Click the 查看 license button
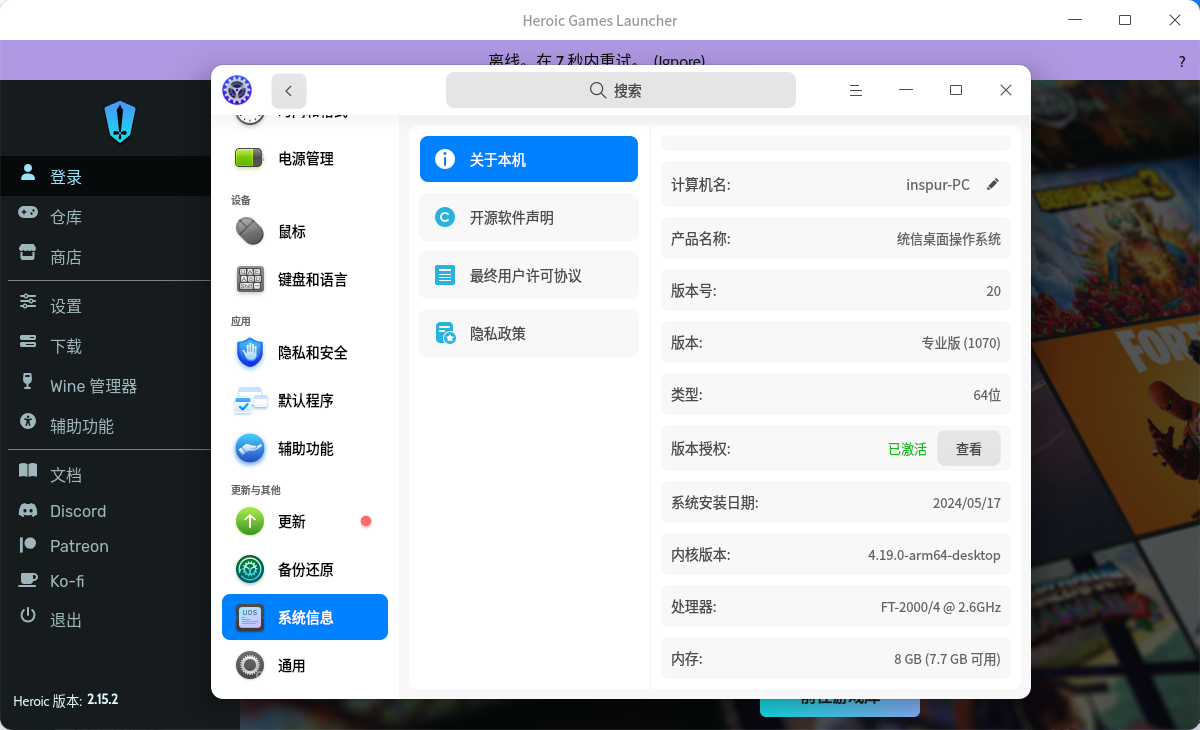 click(x=969, y=449)
